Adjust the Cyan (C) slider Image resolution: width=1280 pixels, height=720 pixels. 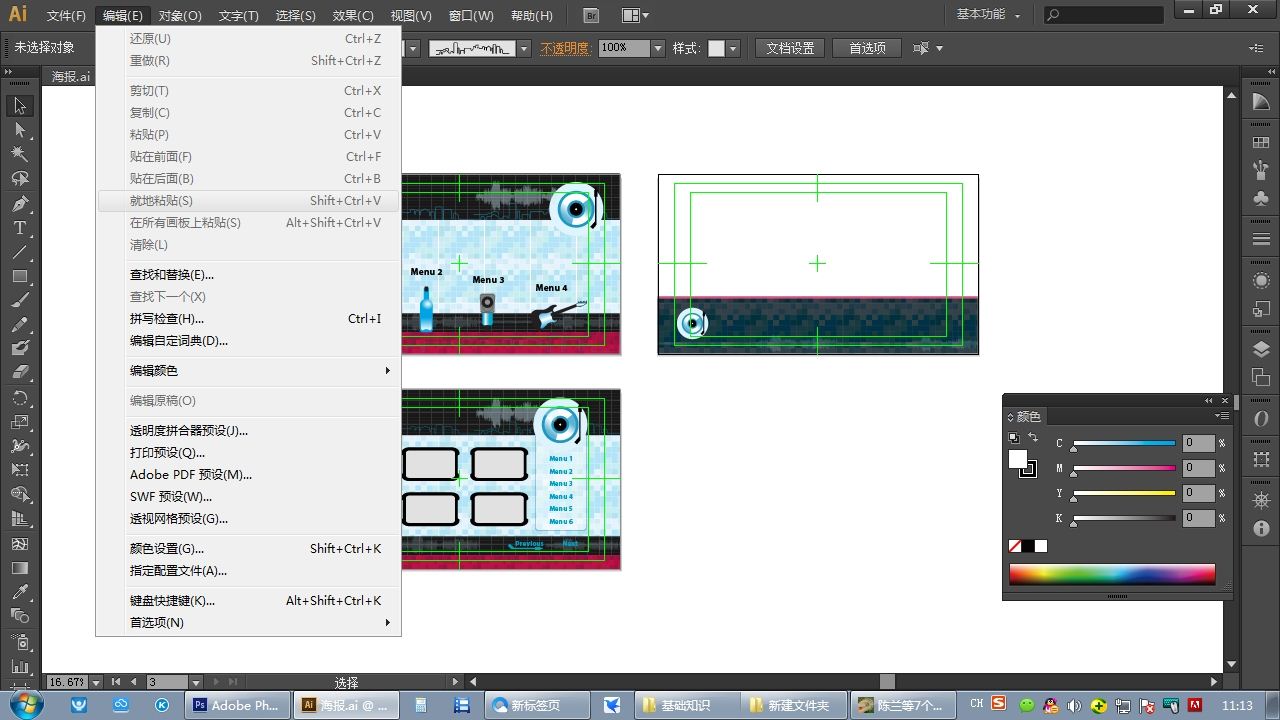1124,444
